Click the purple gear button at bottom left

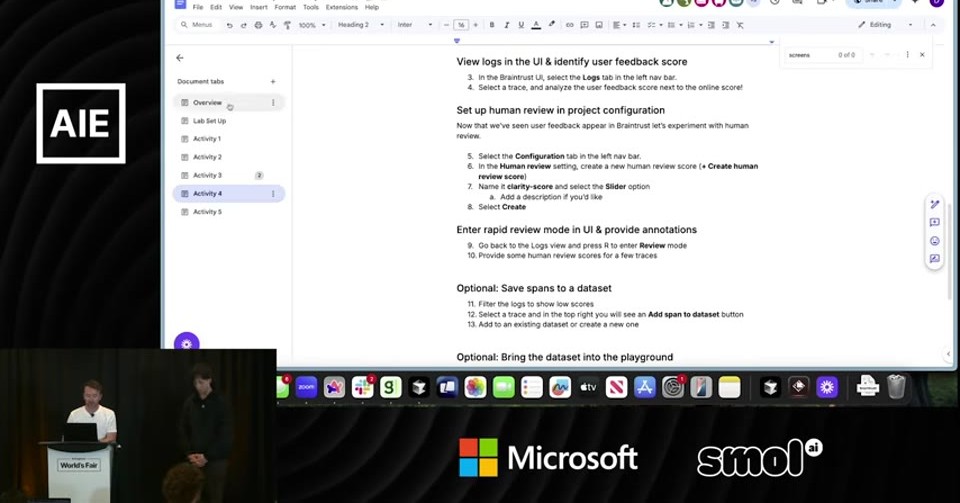tap(187, 344)
